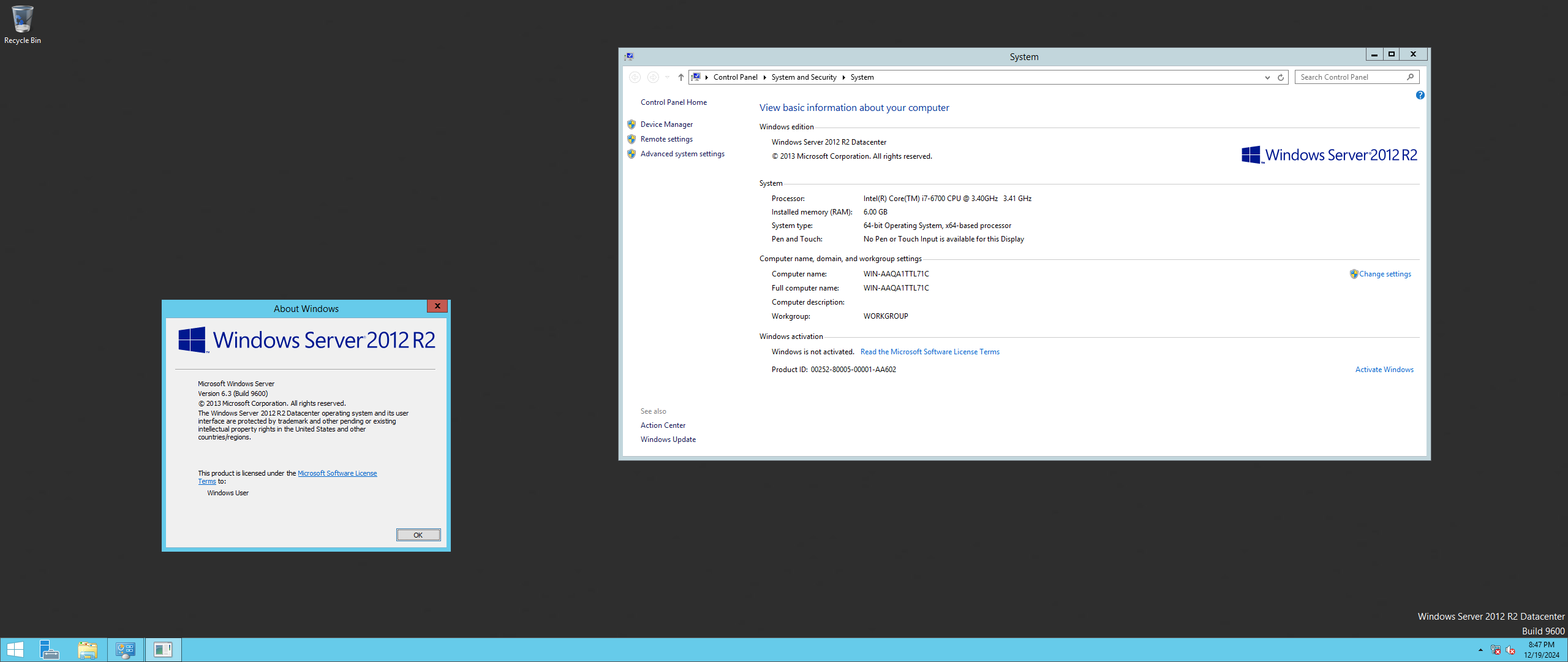Click the volume tray icon

[1510, 650]
